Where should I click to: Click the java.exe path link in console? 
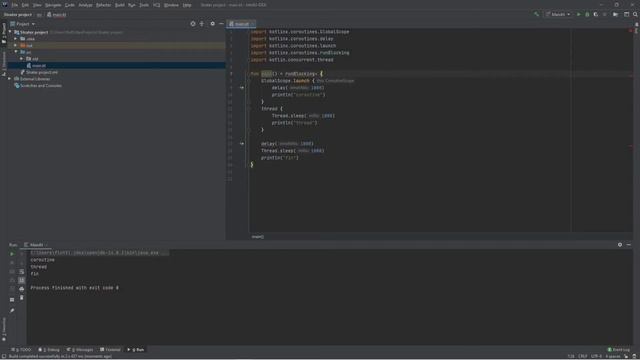[95, 253]
